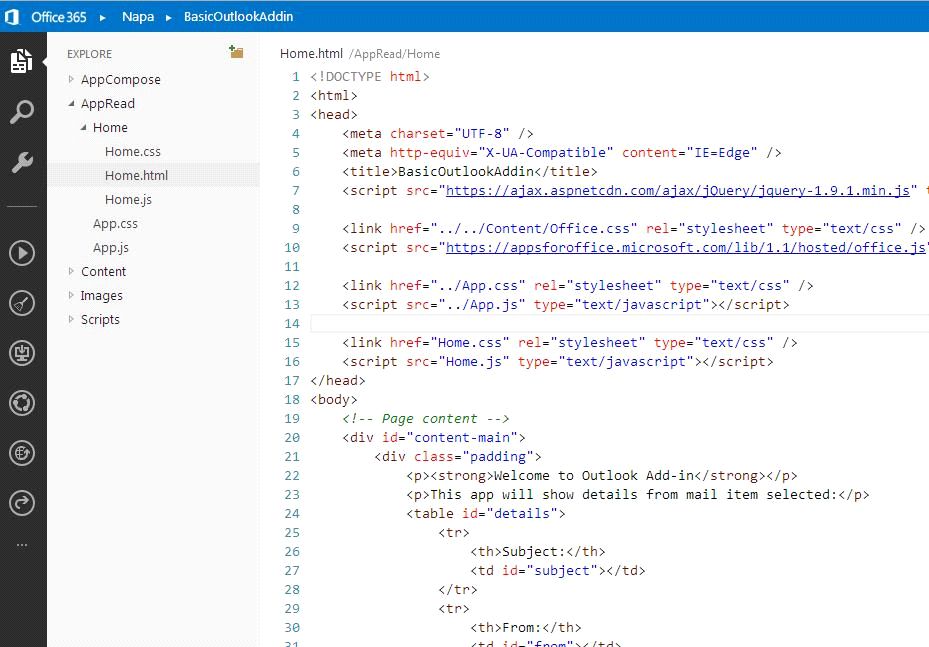Open the jquery-1.9.1.min.js URL link

click(x=678, y=191)
